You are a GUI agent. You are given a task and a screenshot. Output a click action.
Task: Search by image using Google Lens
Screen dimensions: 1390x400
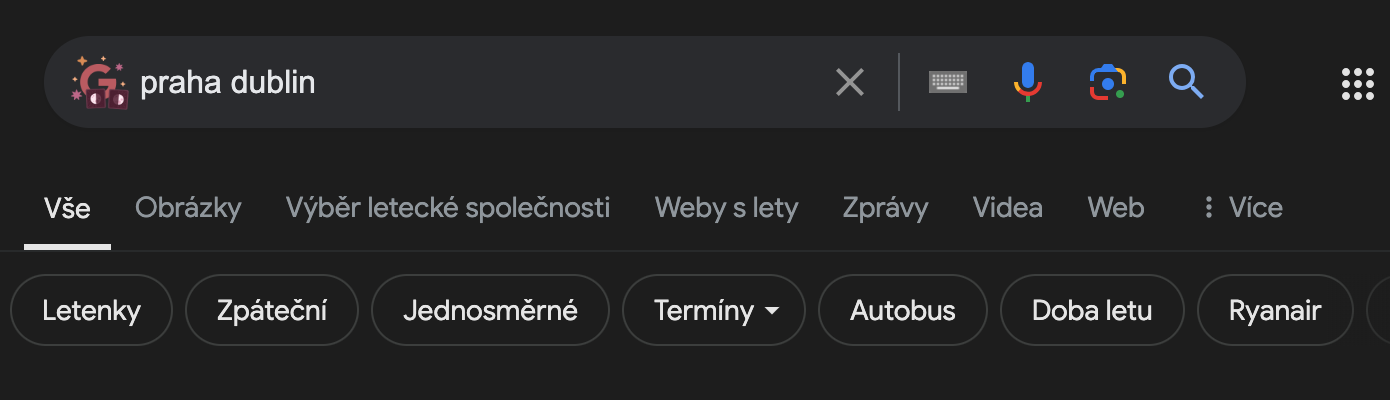click(1107, 82)
